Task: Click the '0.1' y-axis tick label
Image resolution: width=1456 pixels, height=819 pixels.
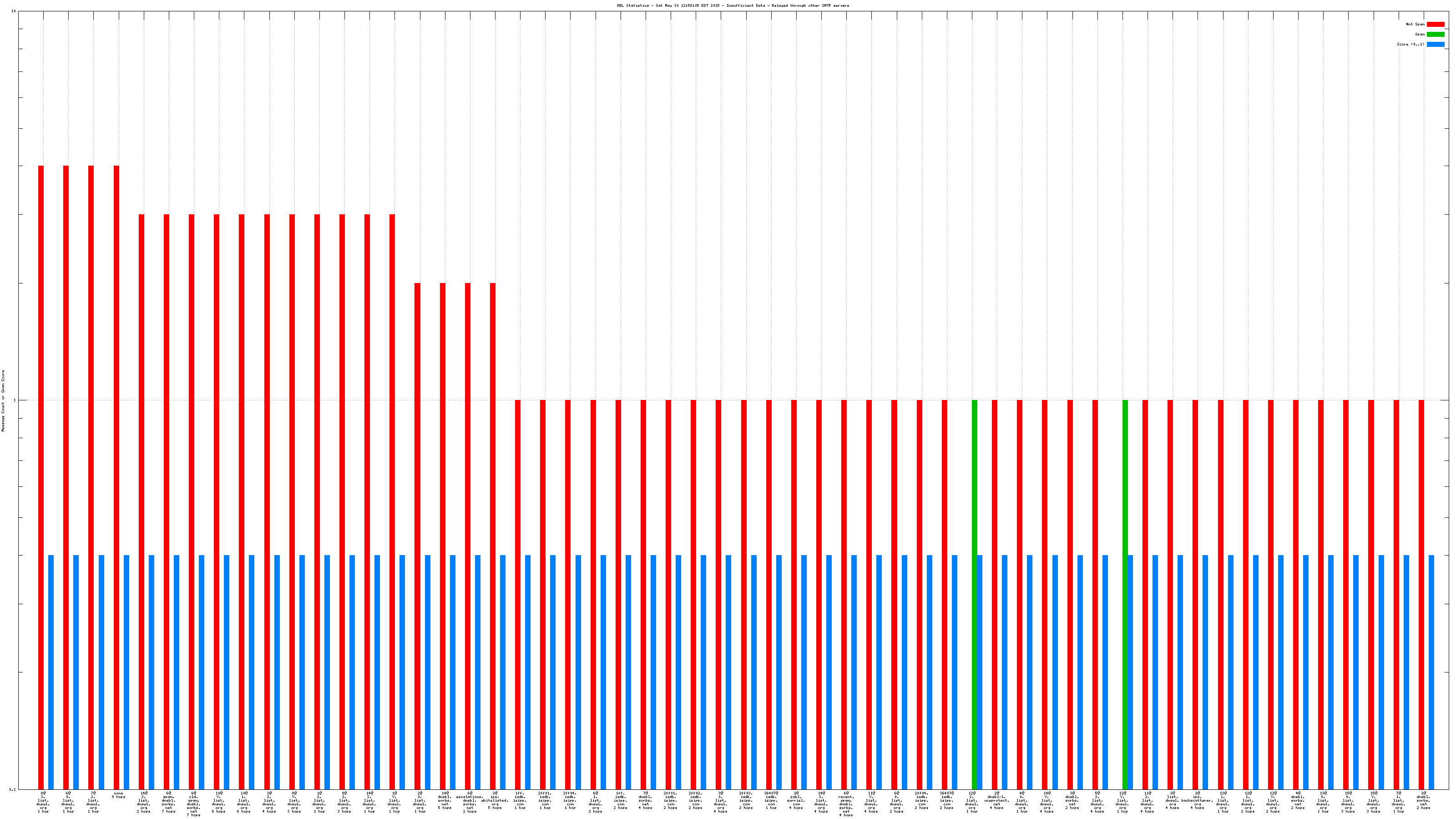Action: pyautogui.click(x=12, y=789)
